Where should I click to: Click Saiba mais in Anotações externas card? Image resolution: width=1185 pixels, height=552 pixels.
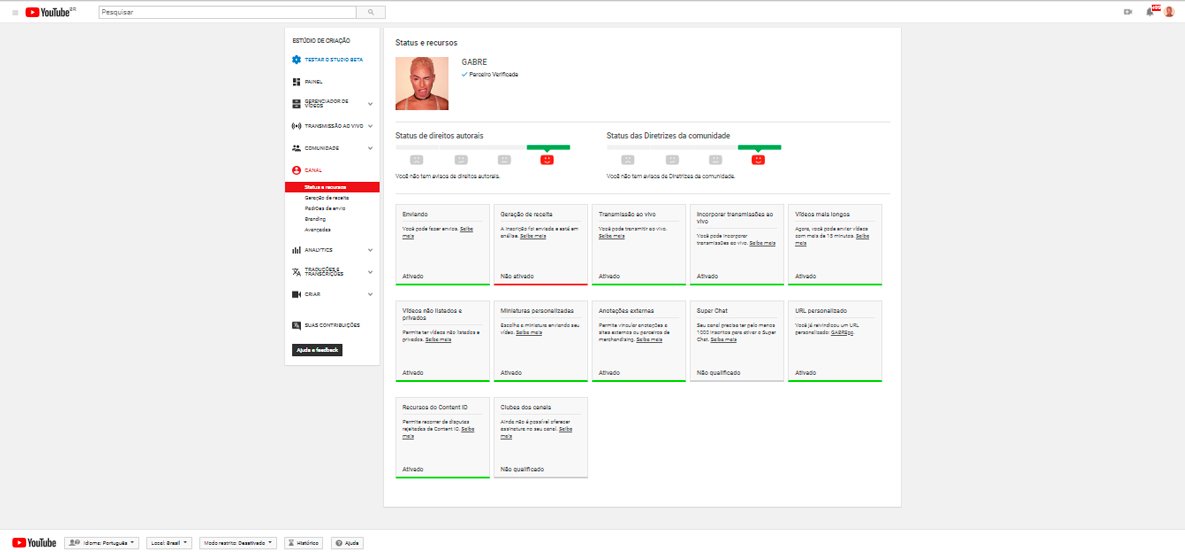(649, 340)
